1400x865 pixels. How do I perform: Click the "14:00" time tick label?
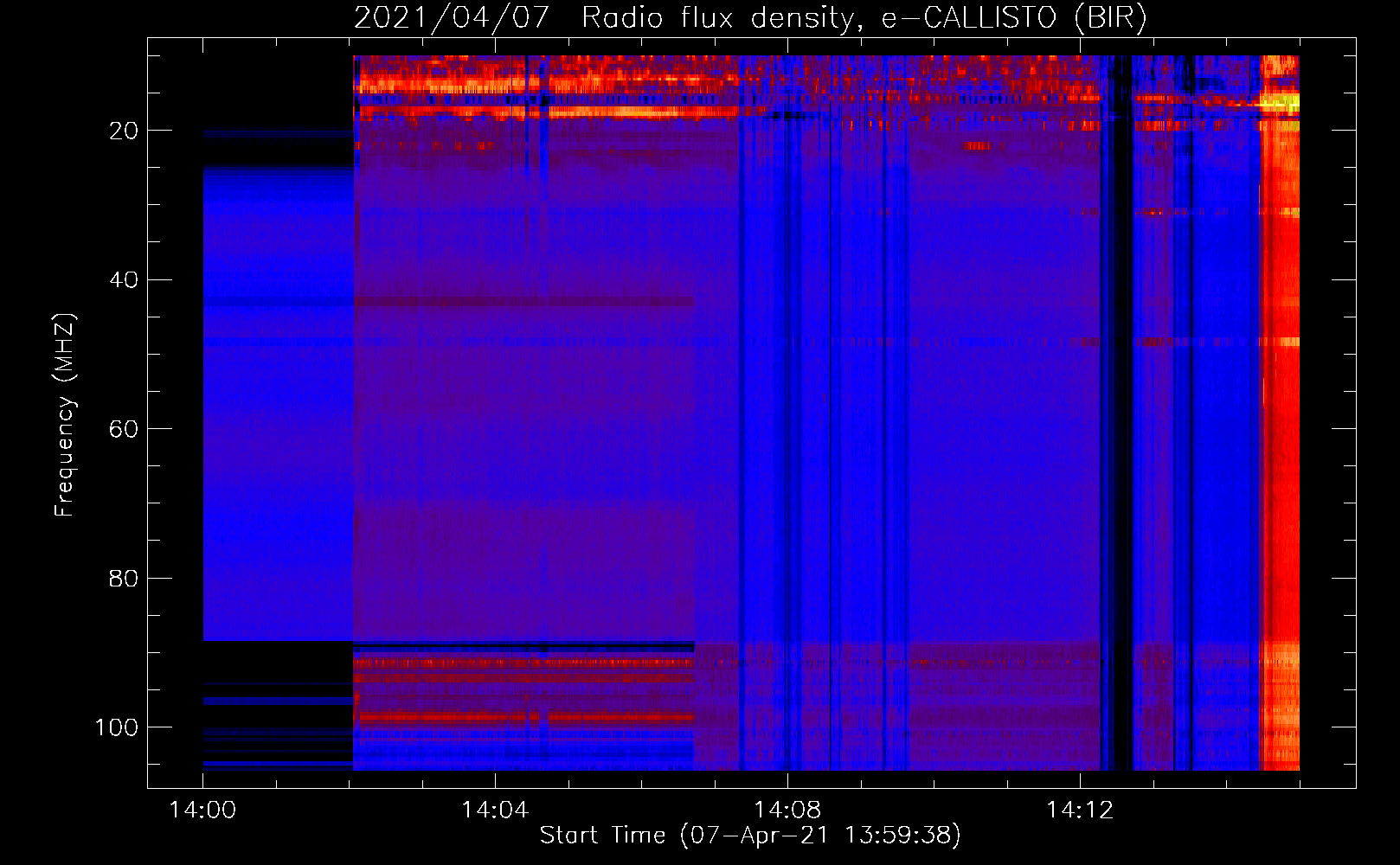(x=202, y=811)
